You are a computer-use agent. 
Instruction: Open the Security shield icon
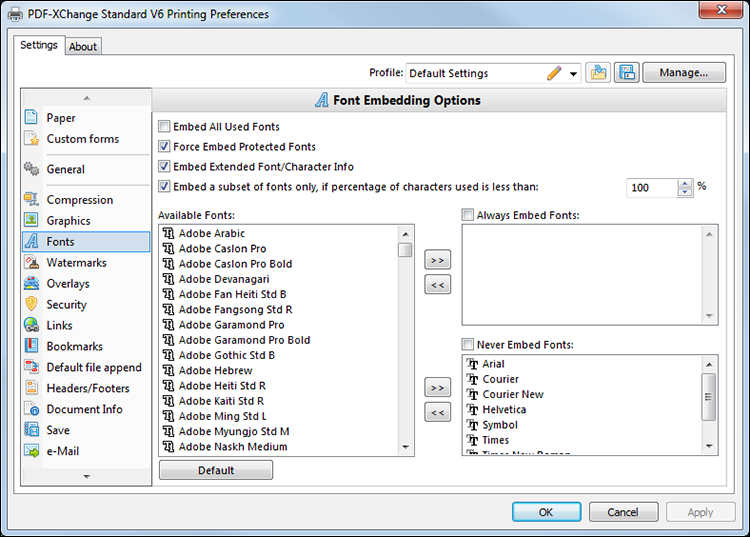coord(31,304)
